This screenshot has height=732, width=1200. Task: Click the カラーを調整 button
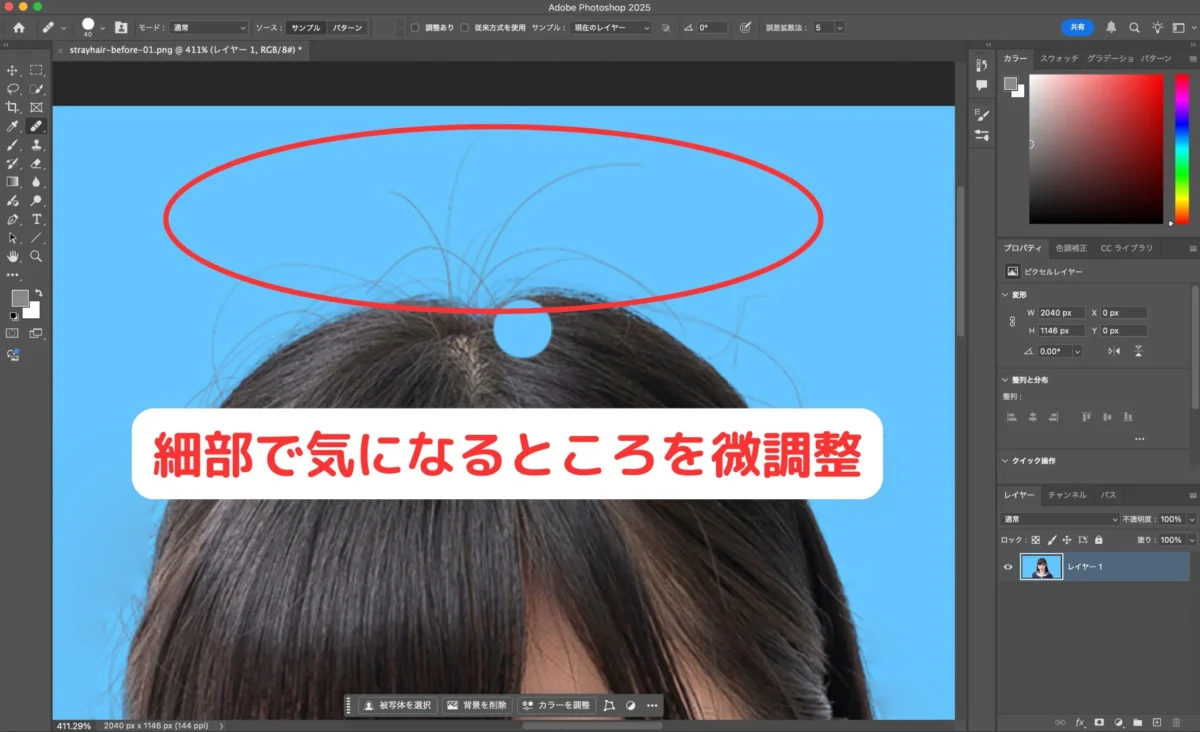[x=557, y=705]
